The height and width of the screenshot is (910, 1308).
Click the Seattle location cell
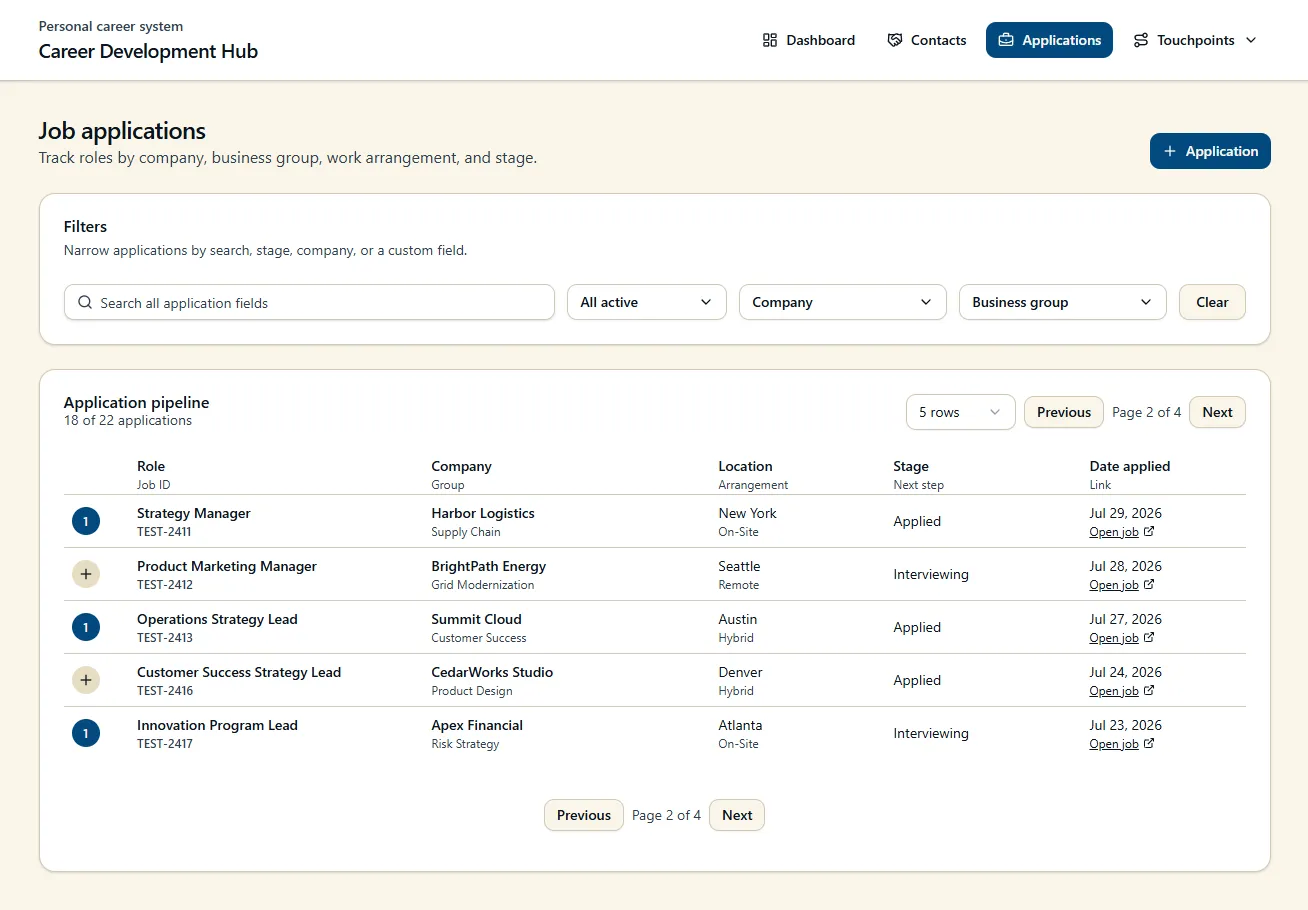tap(739, 566)
